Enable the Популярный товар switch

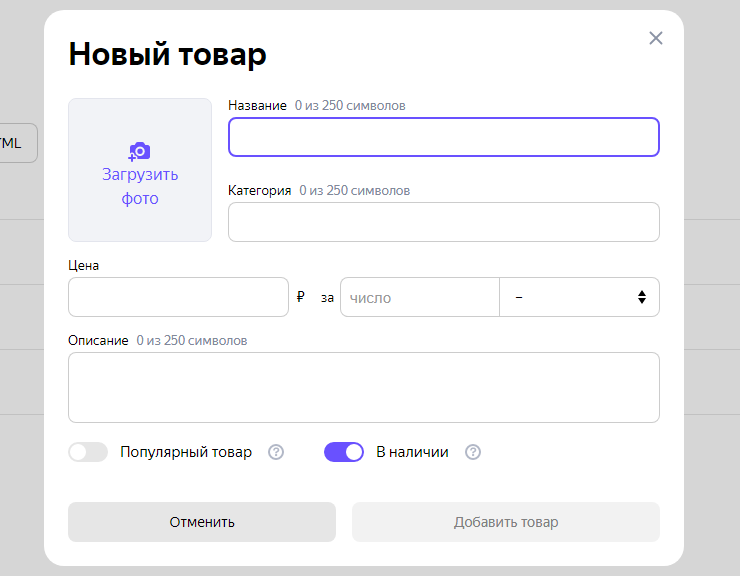click(x=88, y=452)
